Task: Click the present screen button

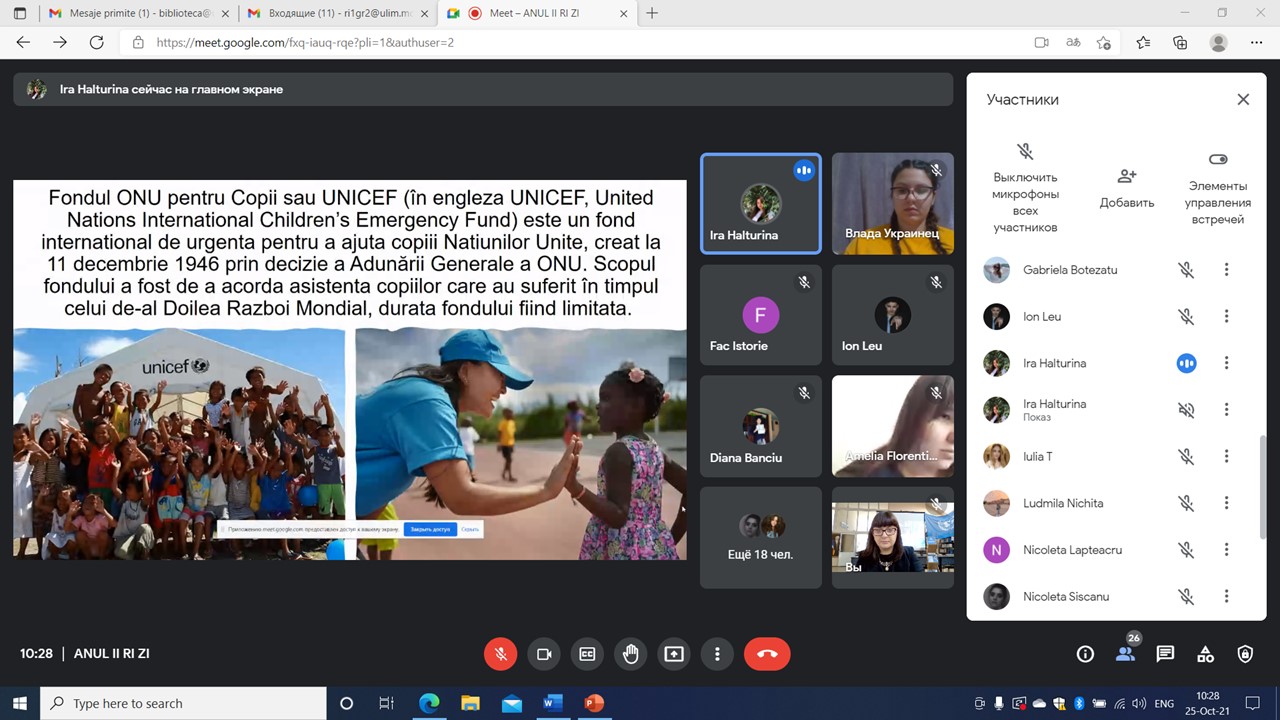Action: point(674,654)
